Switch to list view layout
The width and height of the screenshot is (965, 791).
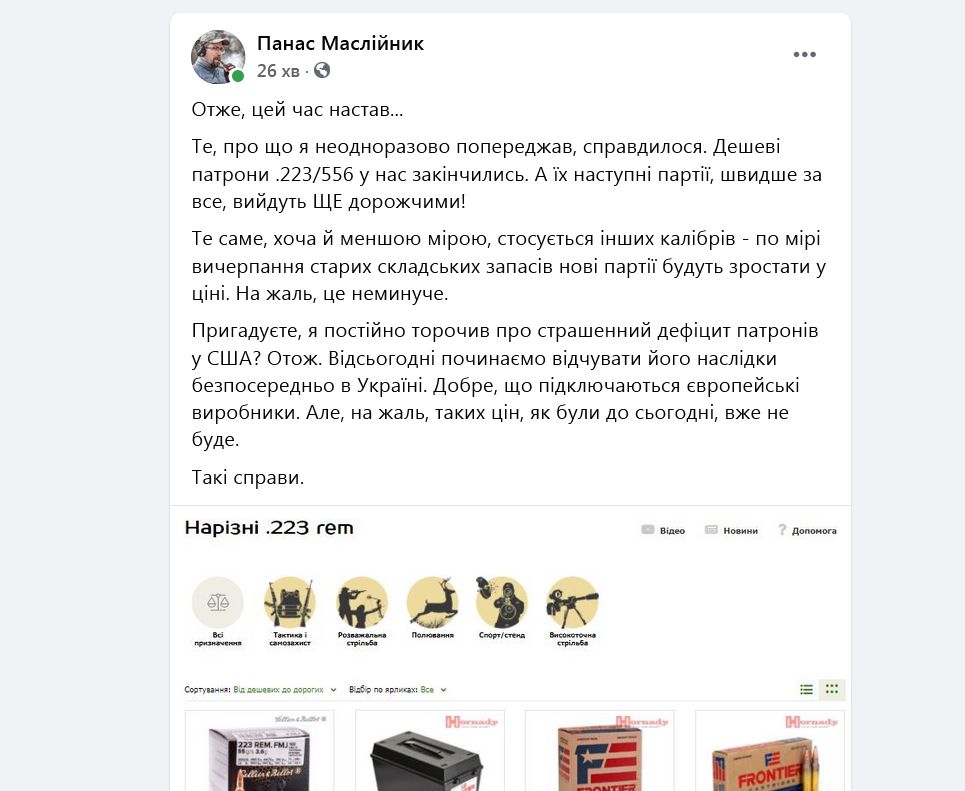coord(806,689)
